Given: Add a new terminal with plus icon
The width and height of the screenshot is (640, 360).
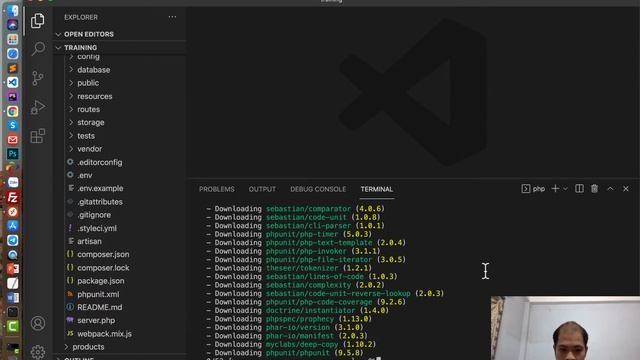Looking at the screenshot, I should coord(555,189).
